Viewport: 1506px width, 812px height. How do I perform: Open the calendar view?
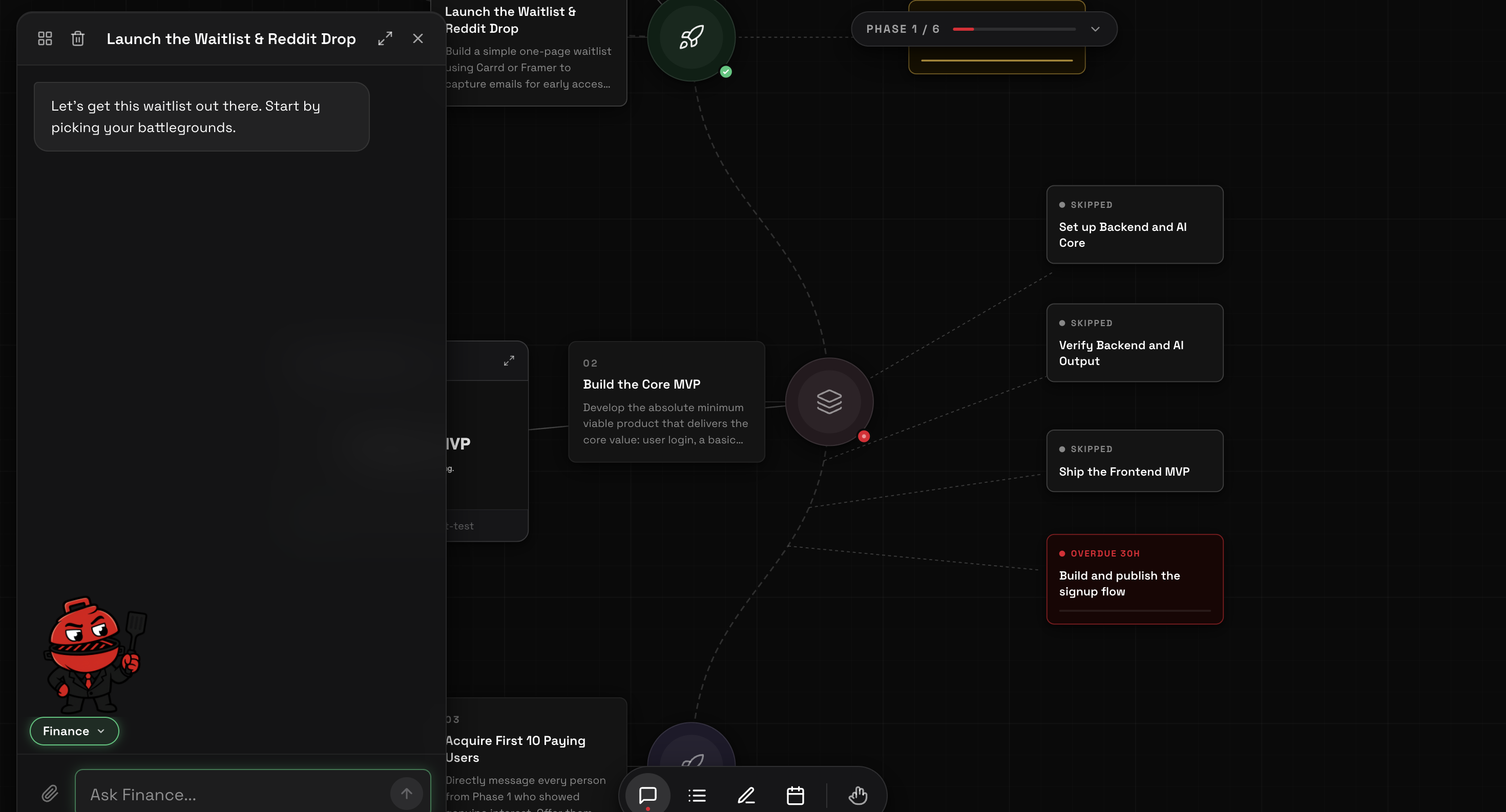click(795, 795)
